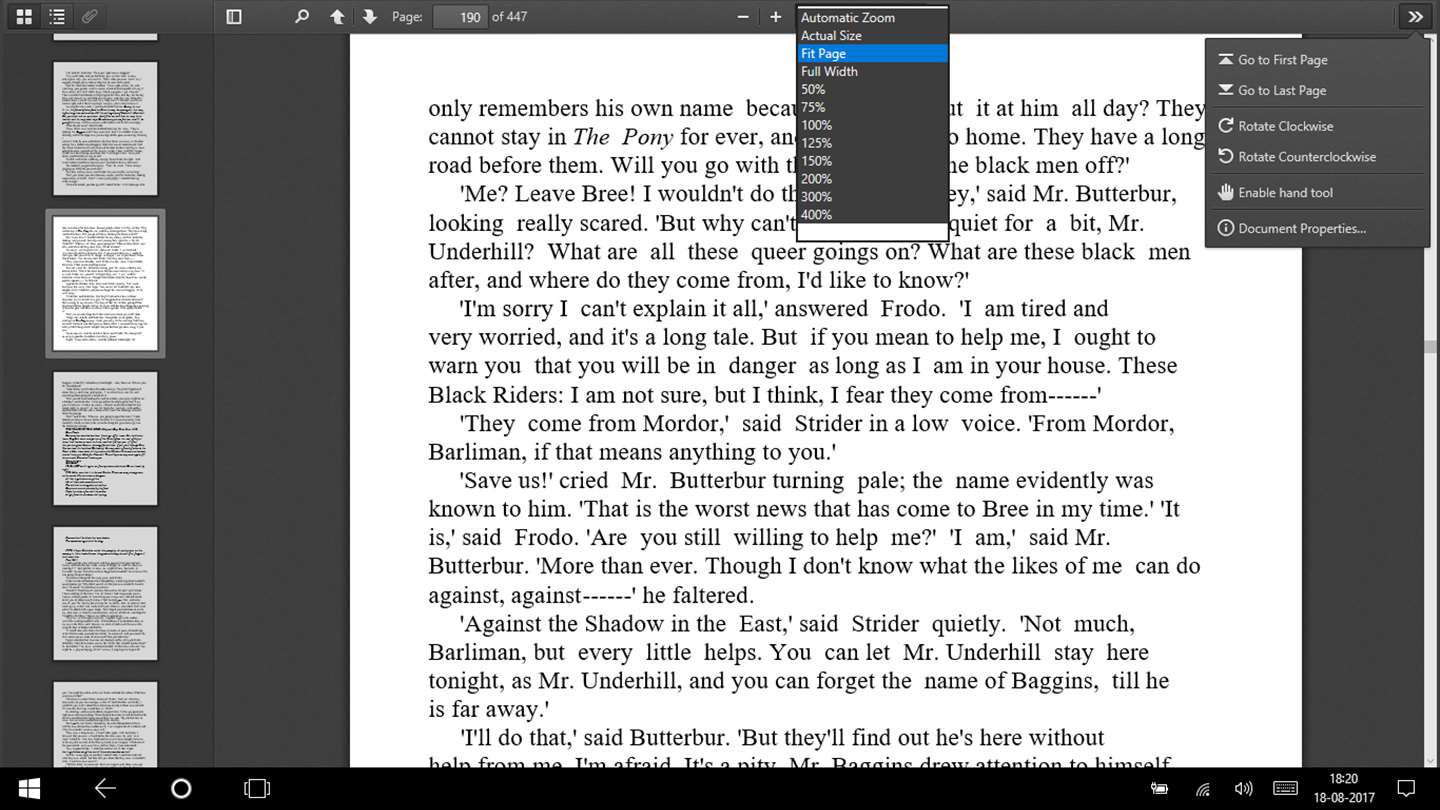The height and width of the screenshot is (810, 1440).
Task: Choose Actual Size zoom option
Action: point(872,36)
